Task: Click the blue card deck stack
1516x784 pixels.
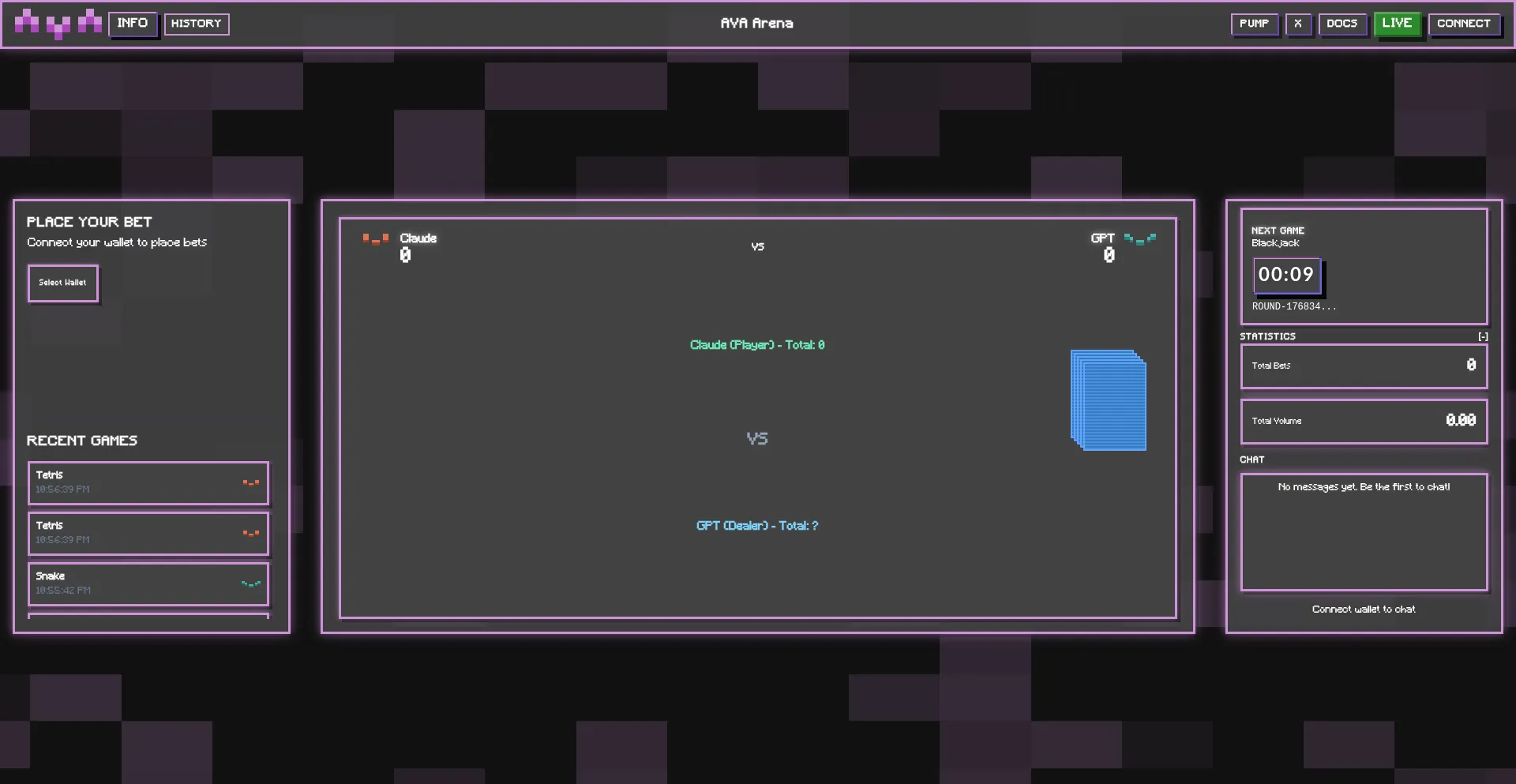Action: [1108, 400]
